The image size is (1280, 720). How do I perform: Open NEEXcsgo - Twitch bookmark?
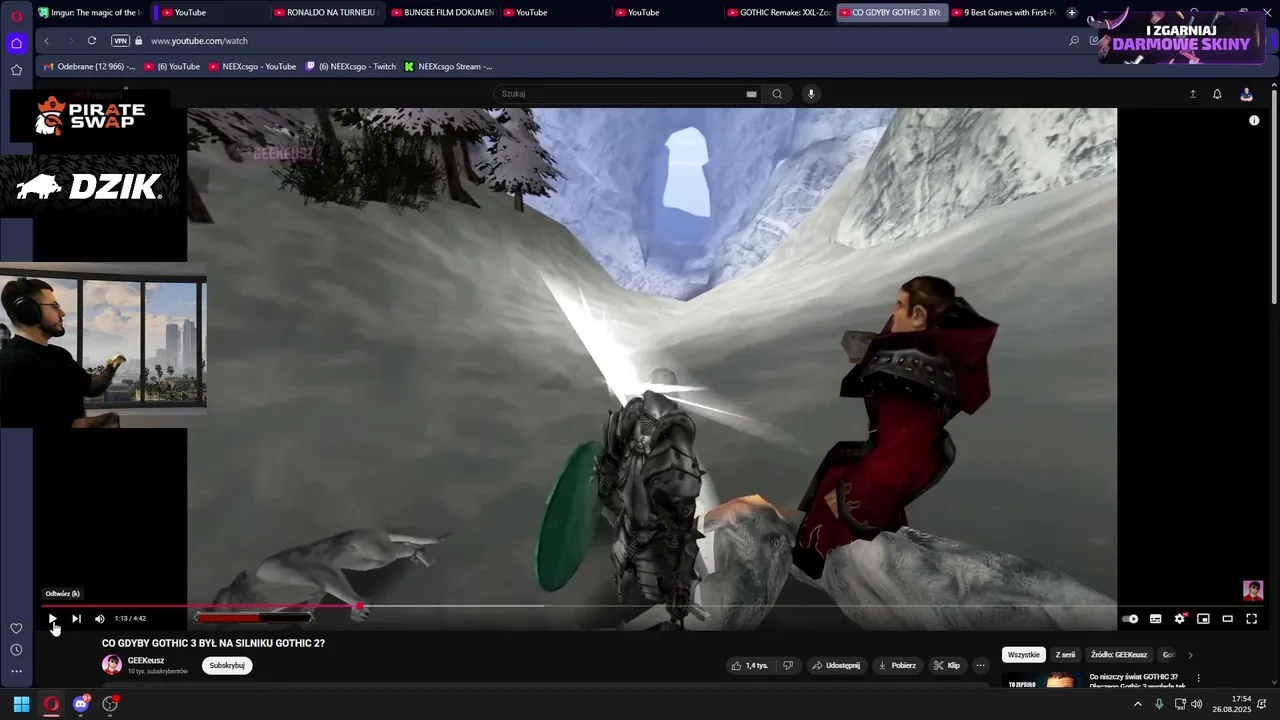tap(351, 67)
